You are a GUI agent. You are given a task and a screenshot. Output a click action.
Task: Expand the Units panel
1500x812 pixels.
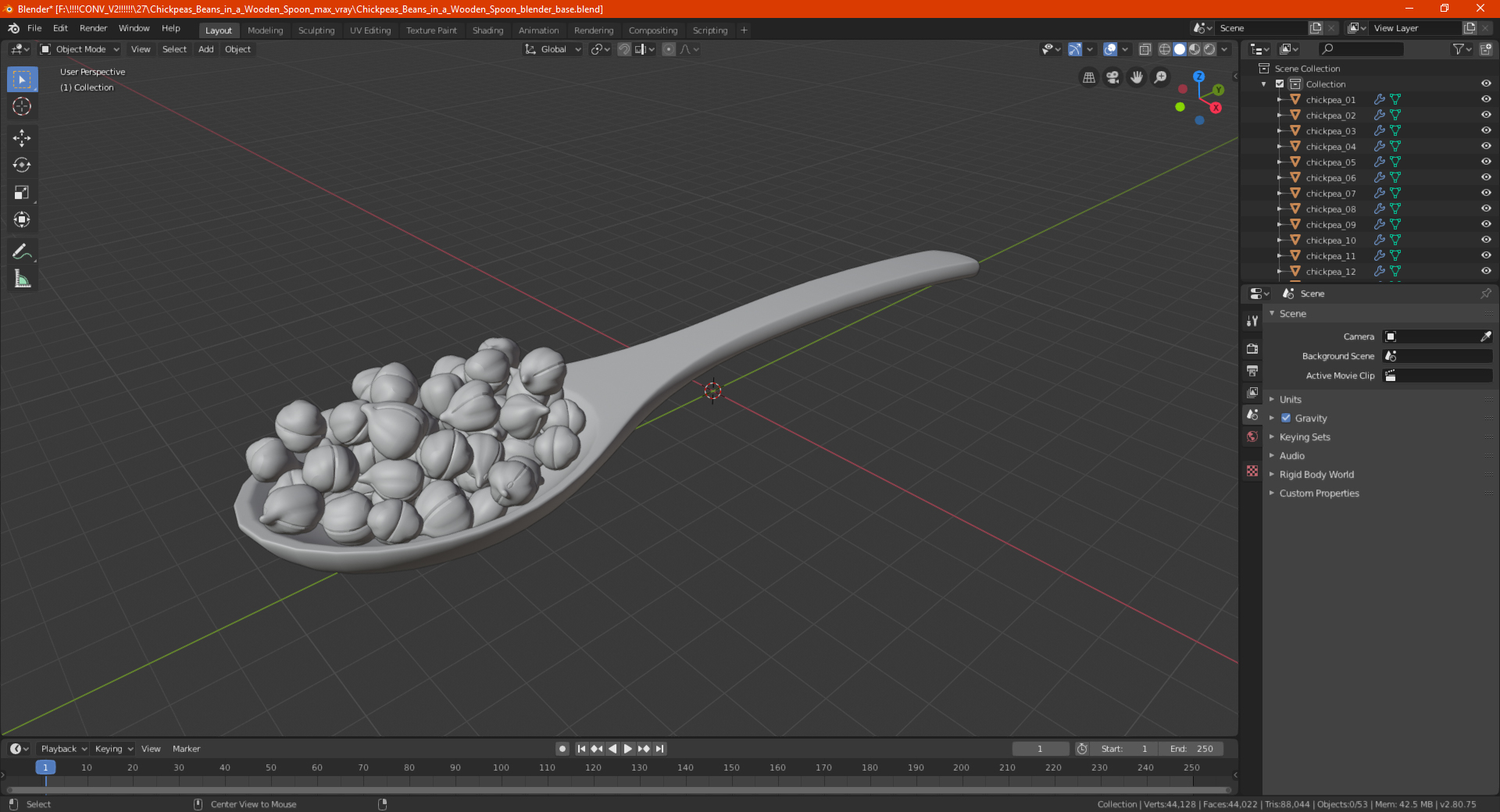pyautogui.click(x=1290, y=399)
